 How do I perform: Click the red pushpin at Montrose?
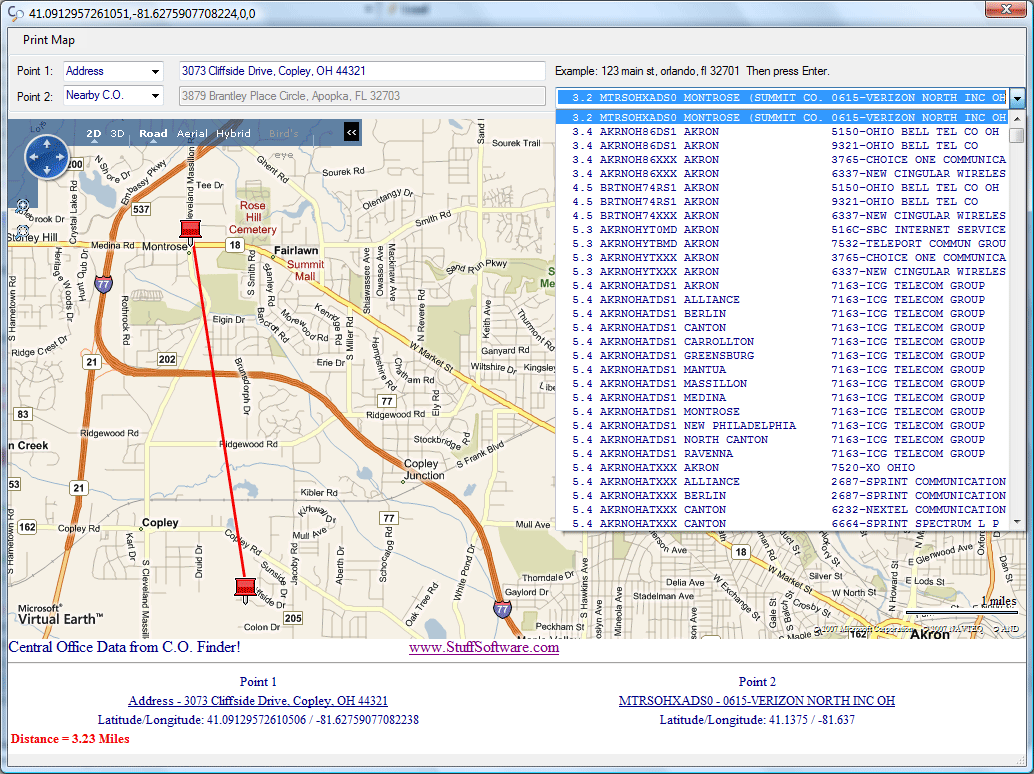[191, 231]
